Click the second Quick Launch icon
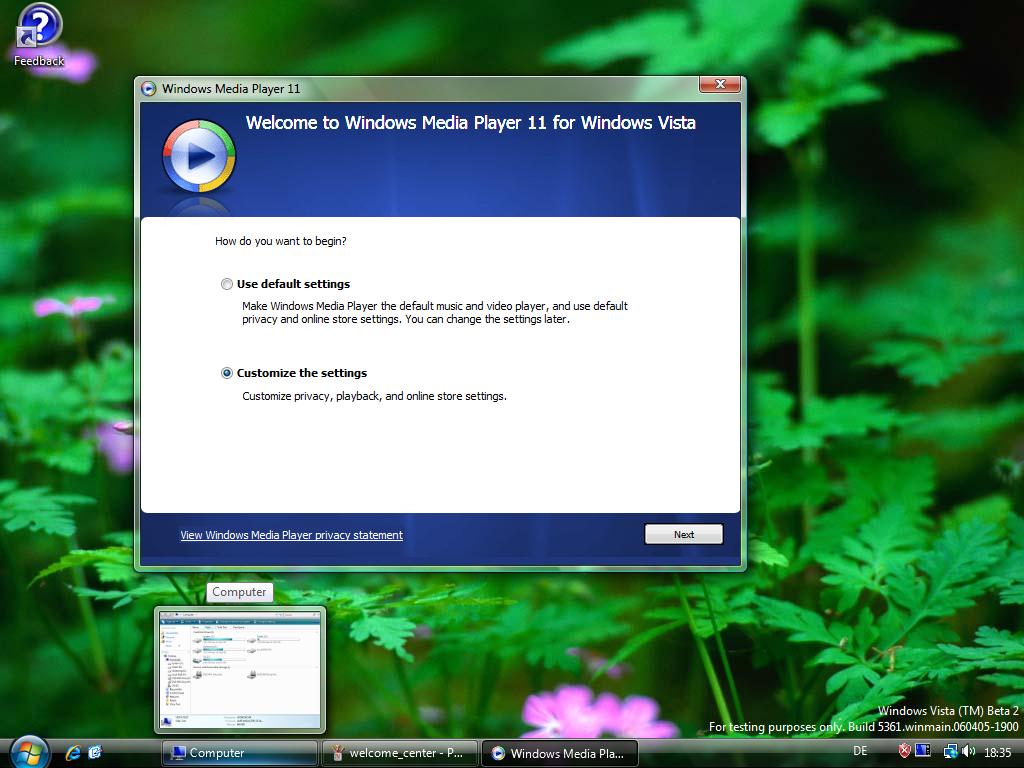The image size is (1024, 768). pyautogui.click(x=95, y=752)
